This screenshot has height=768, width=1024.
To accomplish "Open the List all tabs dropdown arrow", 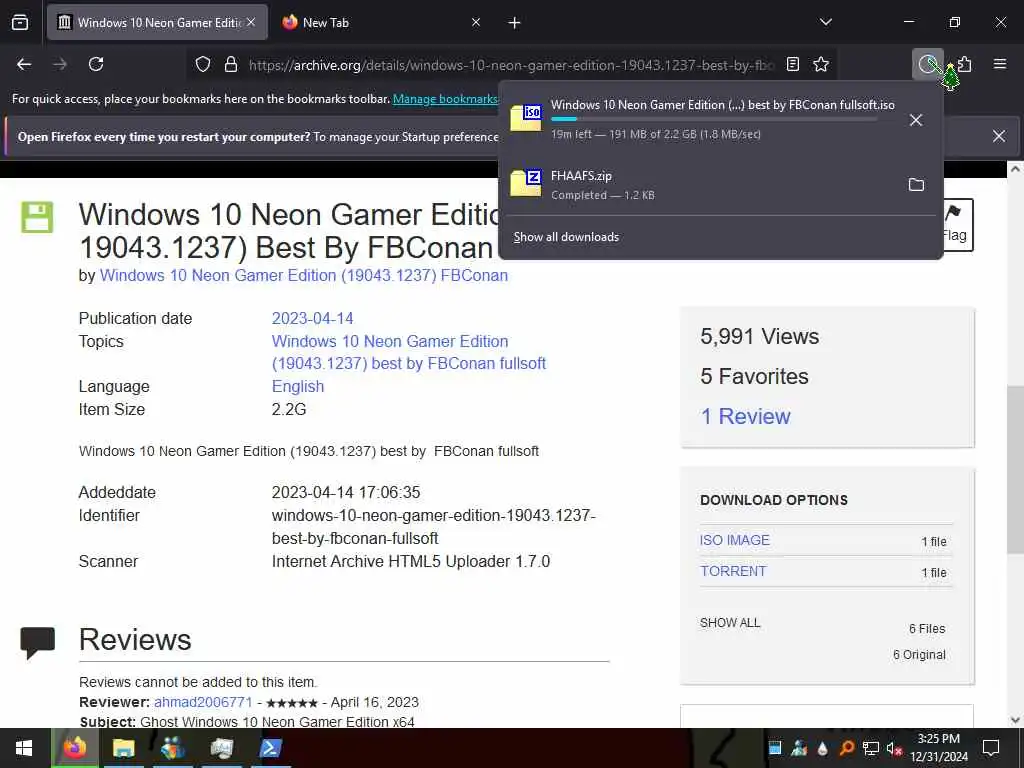I will 825,22.
